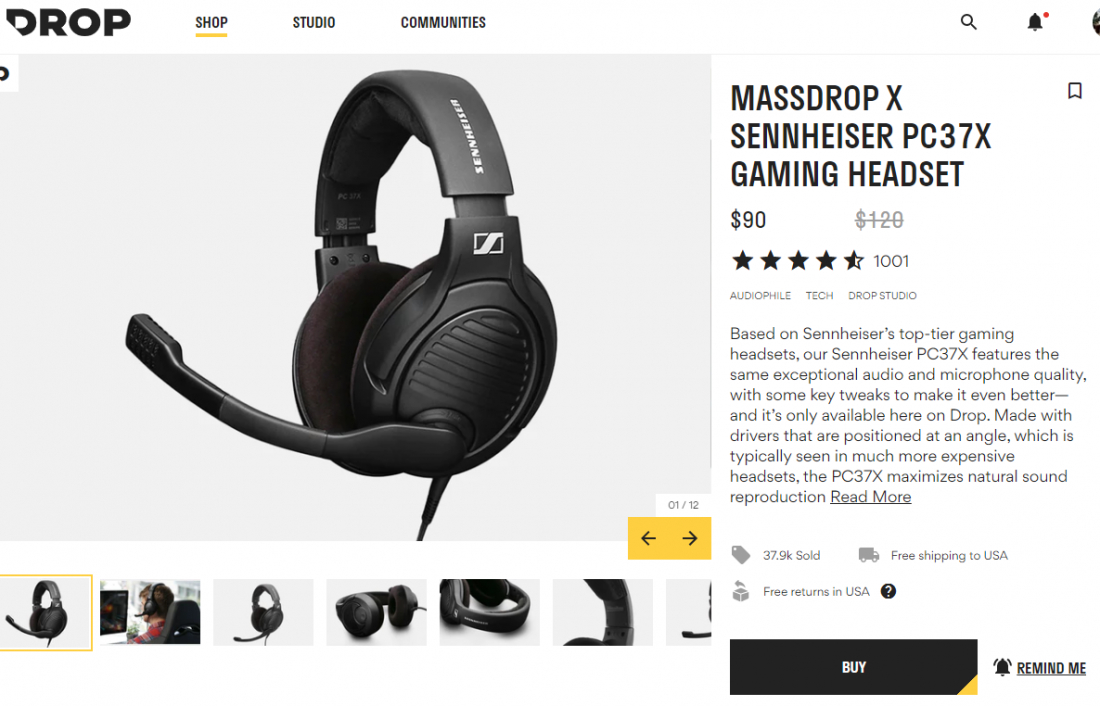Select the thumbnail of headset lying flat
1100x706 pixels.
(x=376, y=612)
